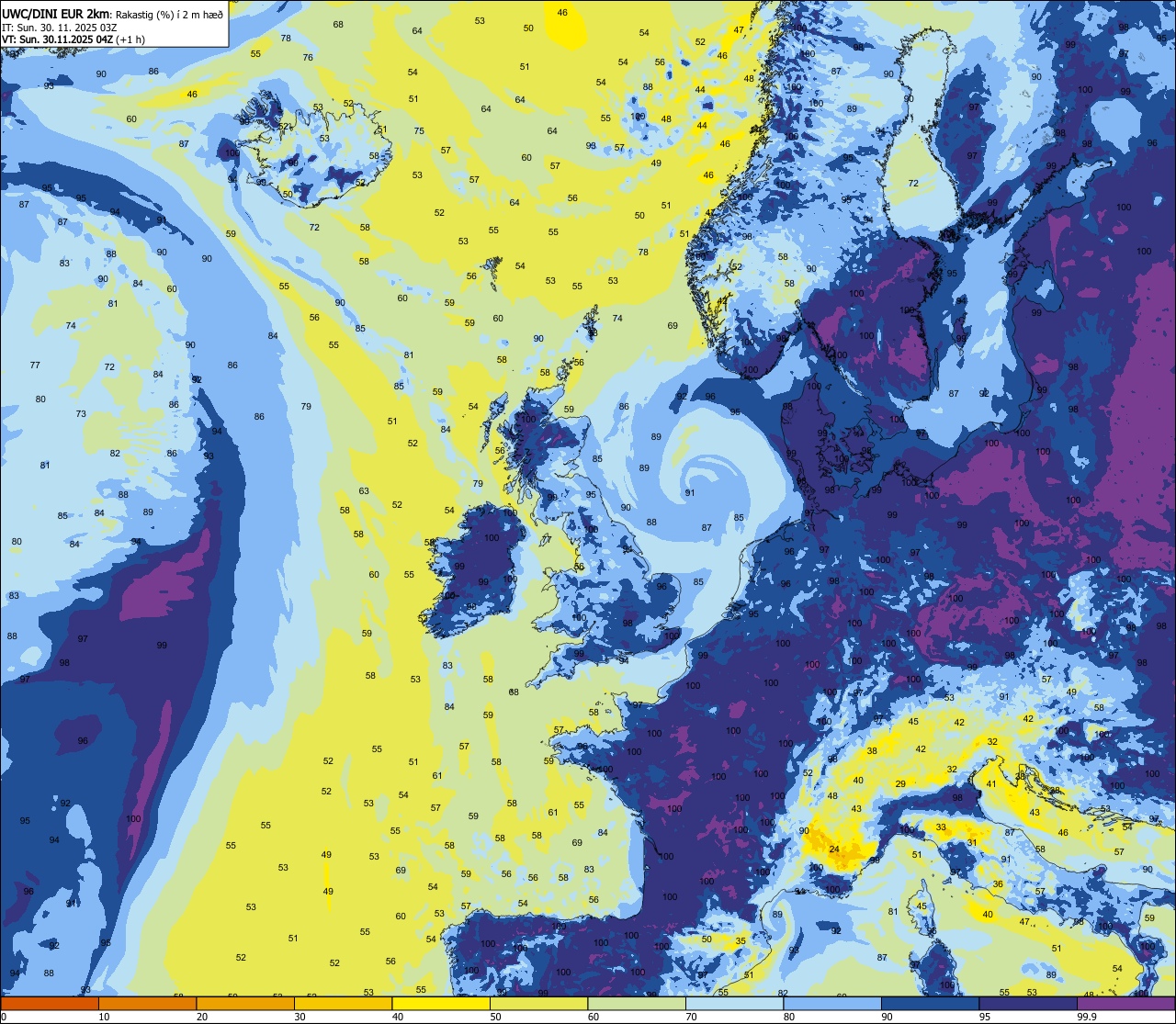This screenshot has height=1024, width=1176.
Task: Click the '99.9' legend scale label
Action: point(1087,1017)
